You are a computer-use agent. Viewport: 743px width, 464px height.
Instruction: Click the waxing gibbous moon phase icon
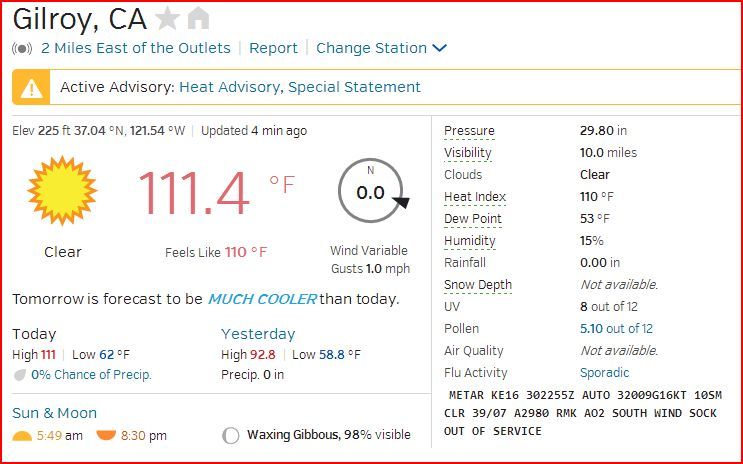[230, 436]
